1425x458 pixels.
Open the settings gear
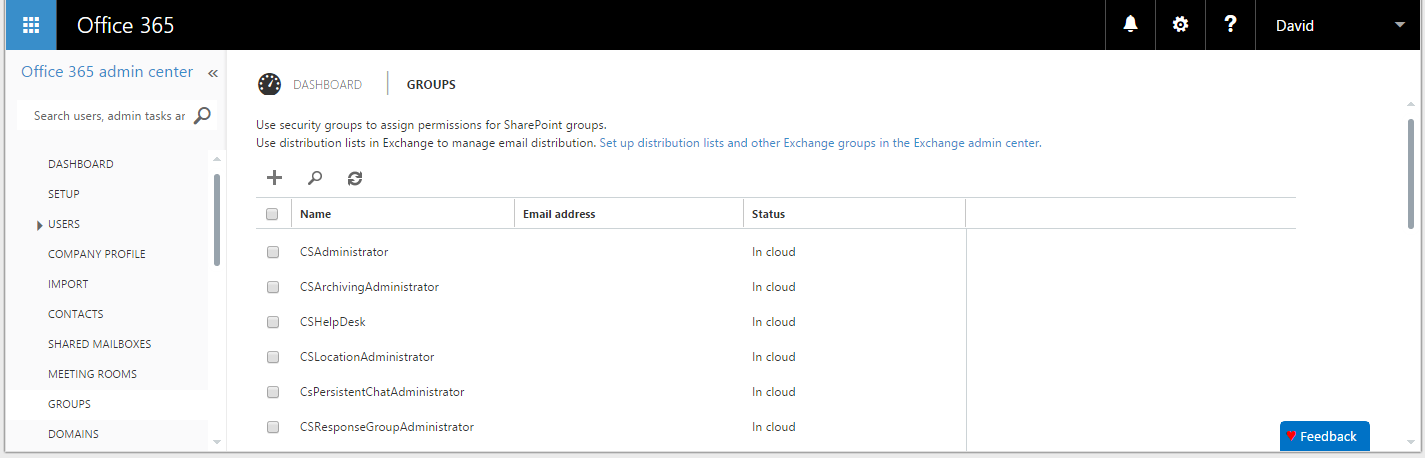click(1180, 25)
